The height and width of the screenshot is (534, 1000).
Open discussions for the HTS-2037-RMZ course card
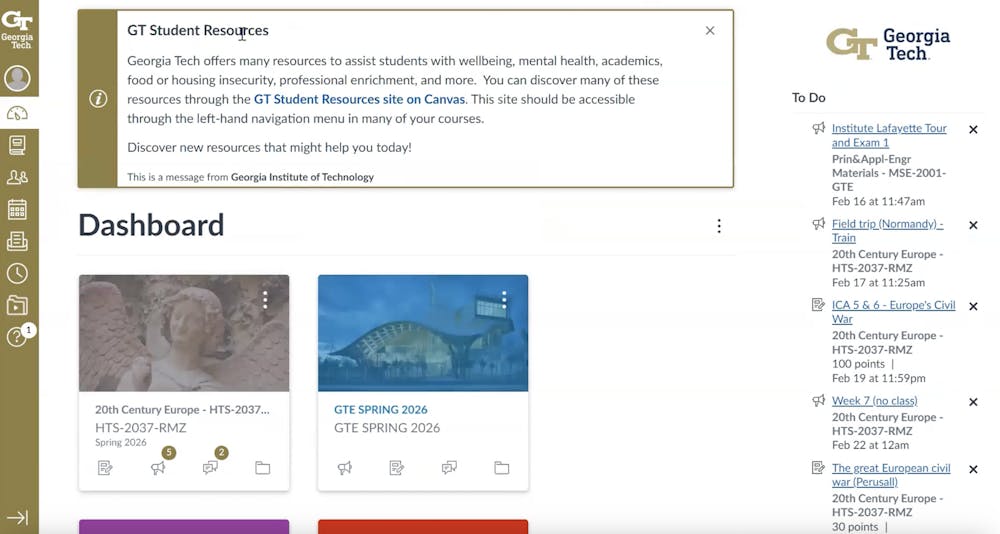(x=210, y=467)
